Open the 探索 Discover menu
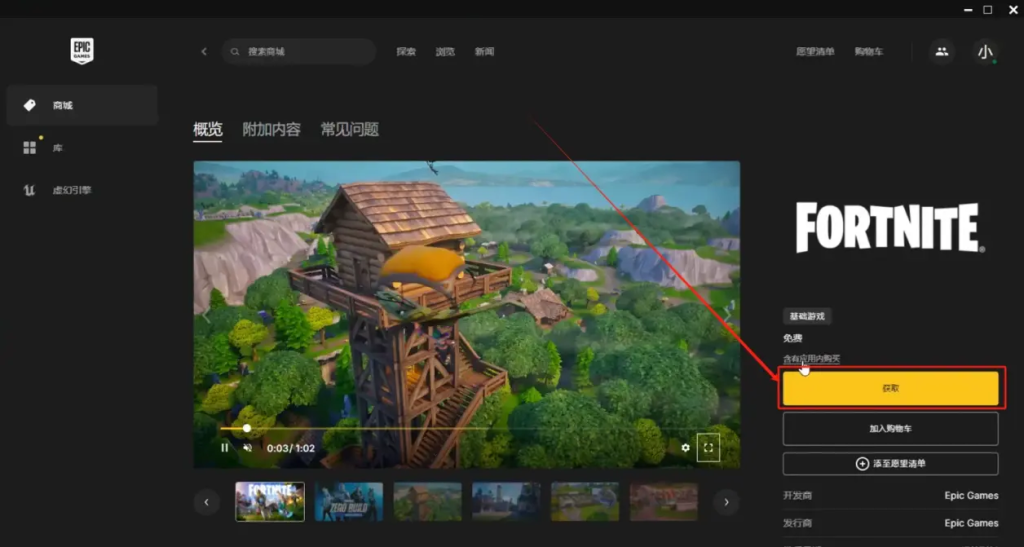The width and height of the screenshot is (1024, 547). coord(406,52)
